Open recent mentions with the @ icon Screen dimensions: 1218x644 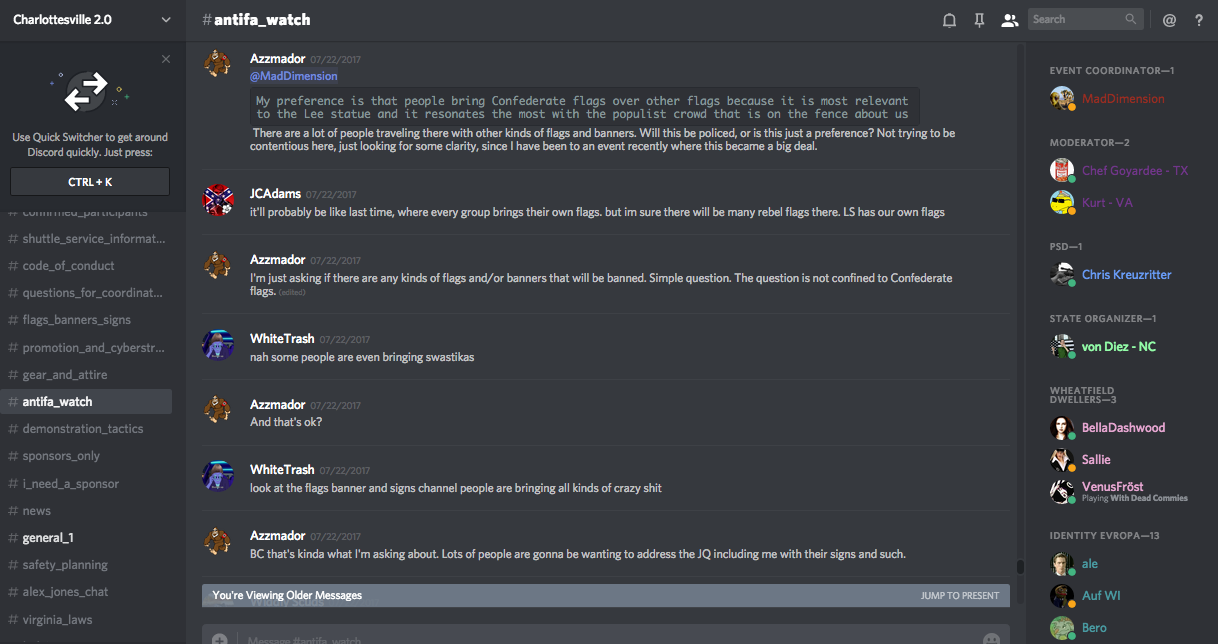pyautogui.click(x=1169, y=20)
